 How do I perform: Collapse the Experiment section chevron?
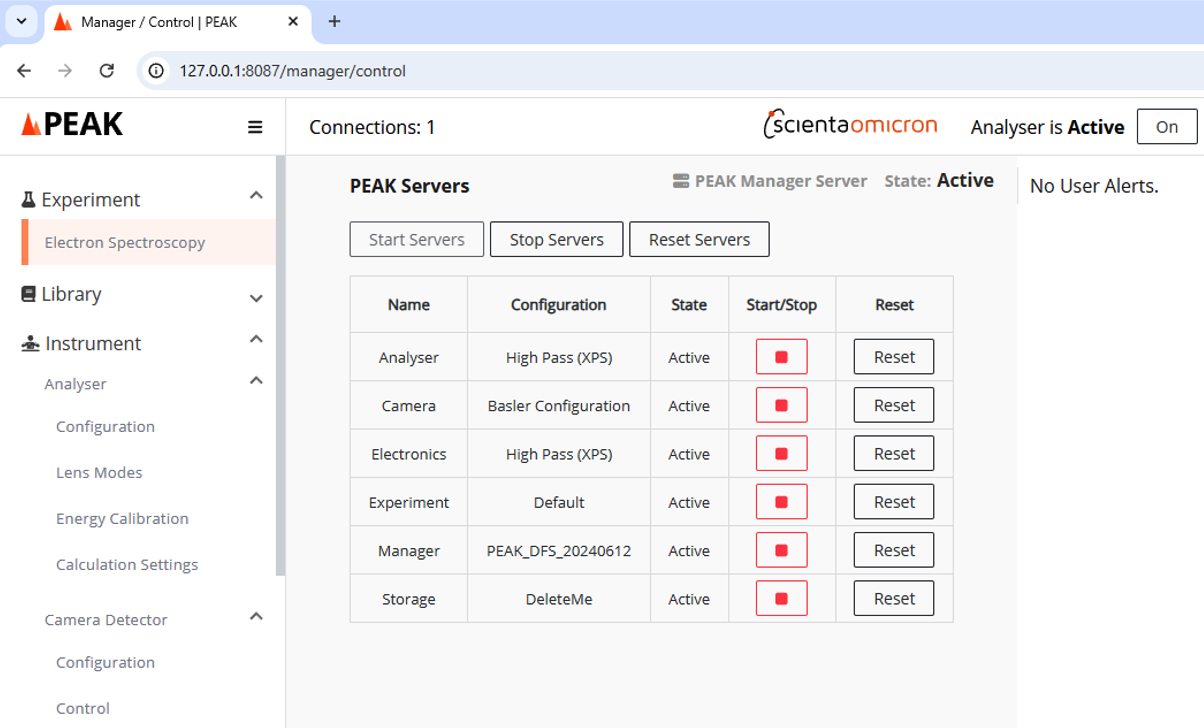(x=256, y=196)
